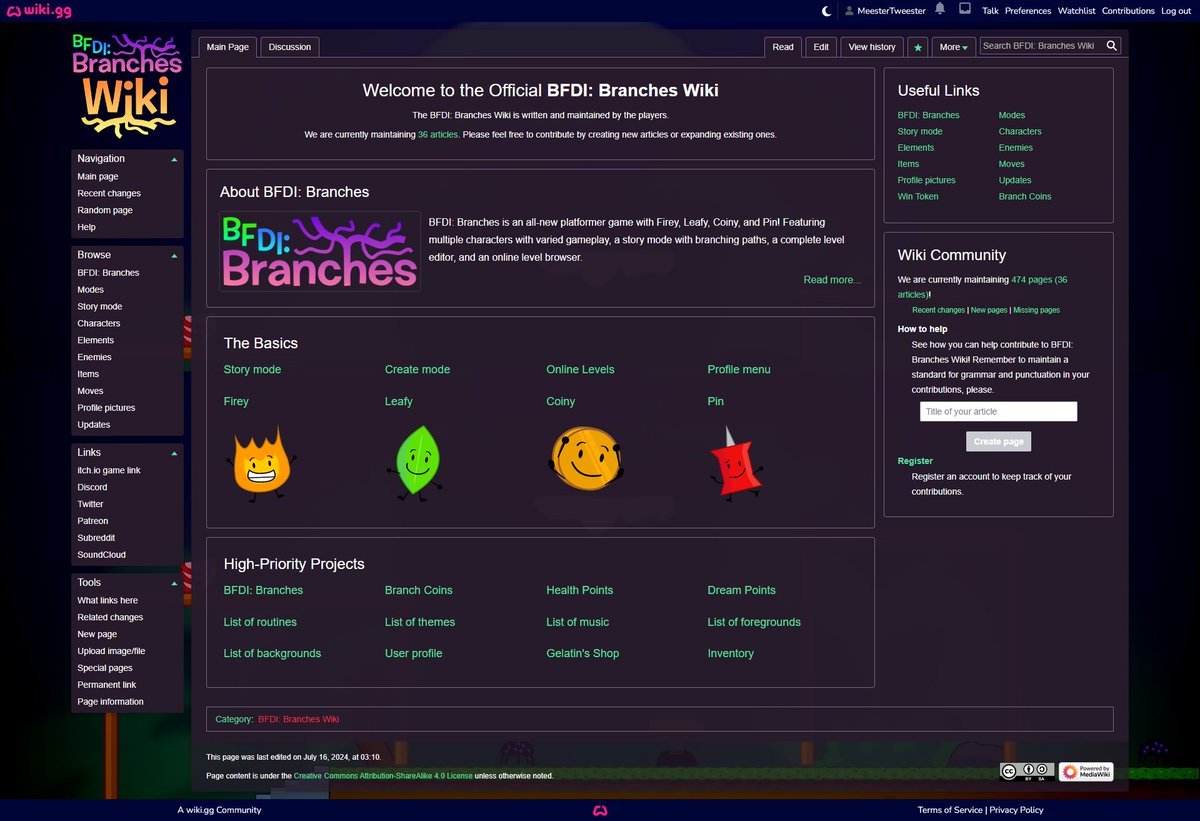The image size is (1200, 821).
Task: Click the Powered by MediaWiki badge
Action: [x=1086, y=771]
